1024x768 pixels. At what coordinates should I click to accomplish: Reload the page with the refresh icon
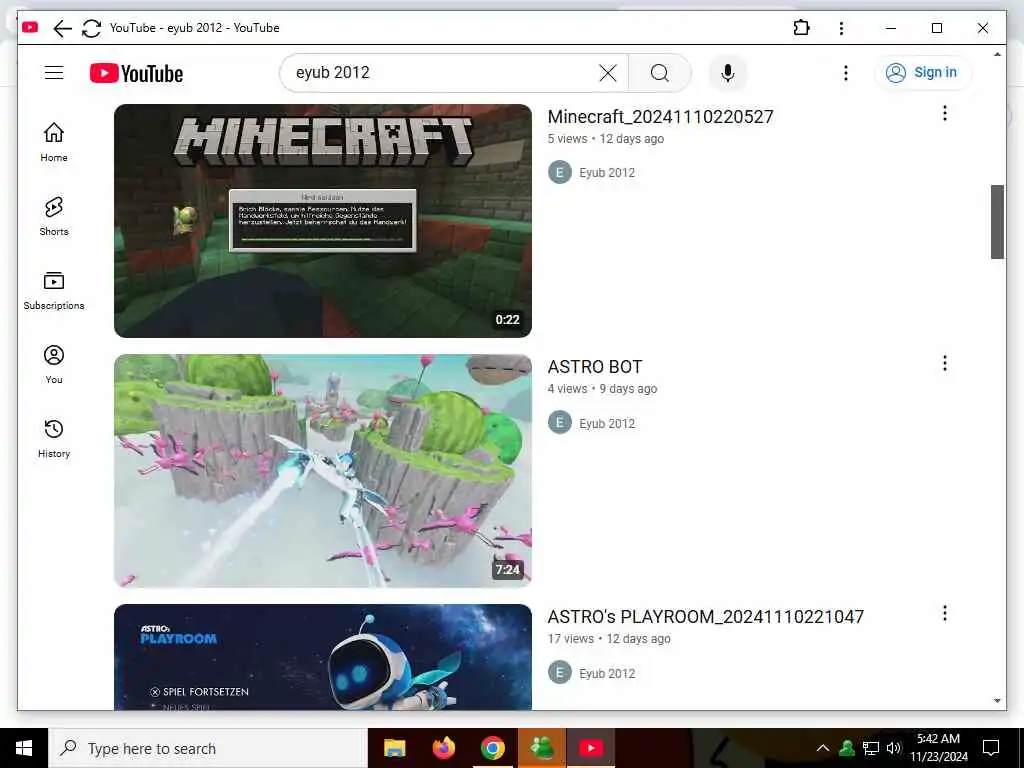[91, 28]
